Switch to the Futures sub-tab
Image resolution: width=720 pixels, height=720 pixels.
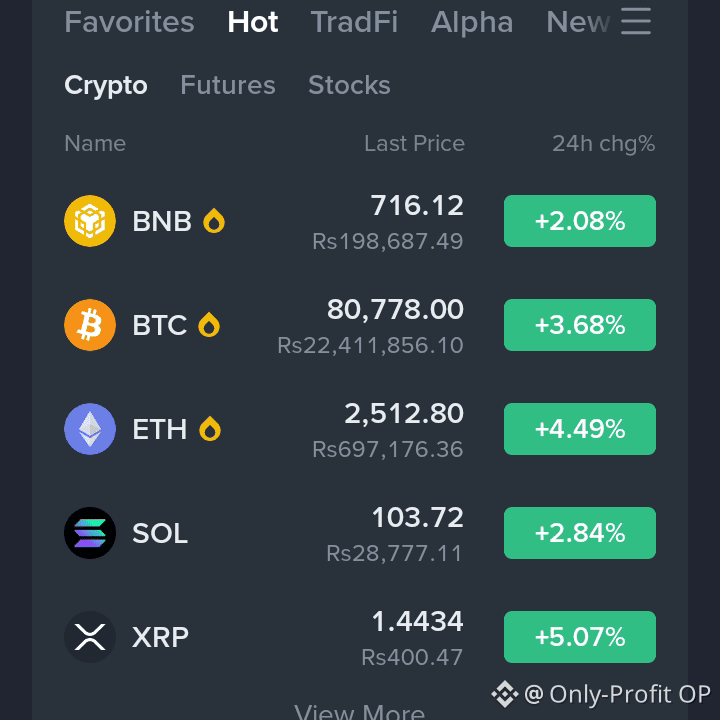tap(228, 85)
